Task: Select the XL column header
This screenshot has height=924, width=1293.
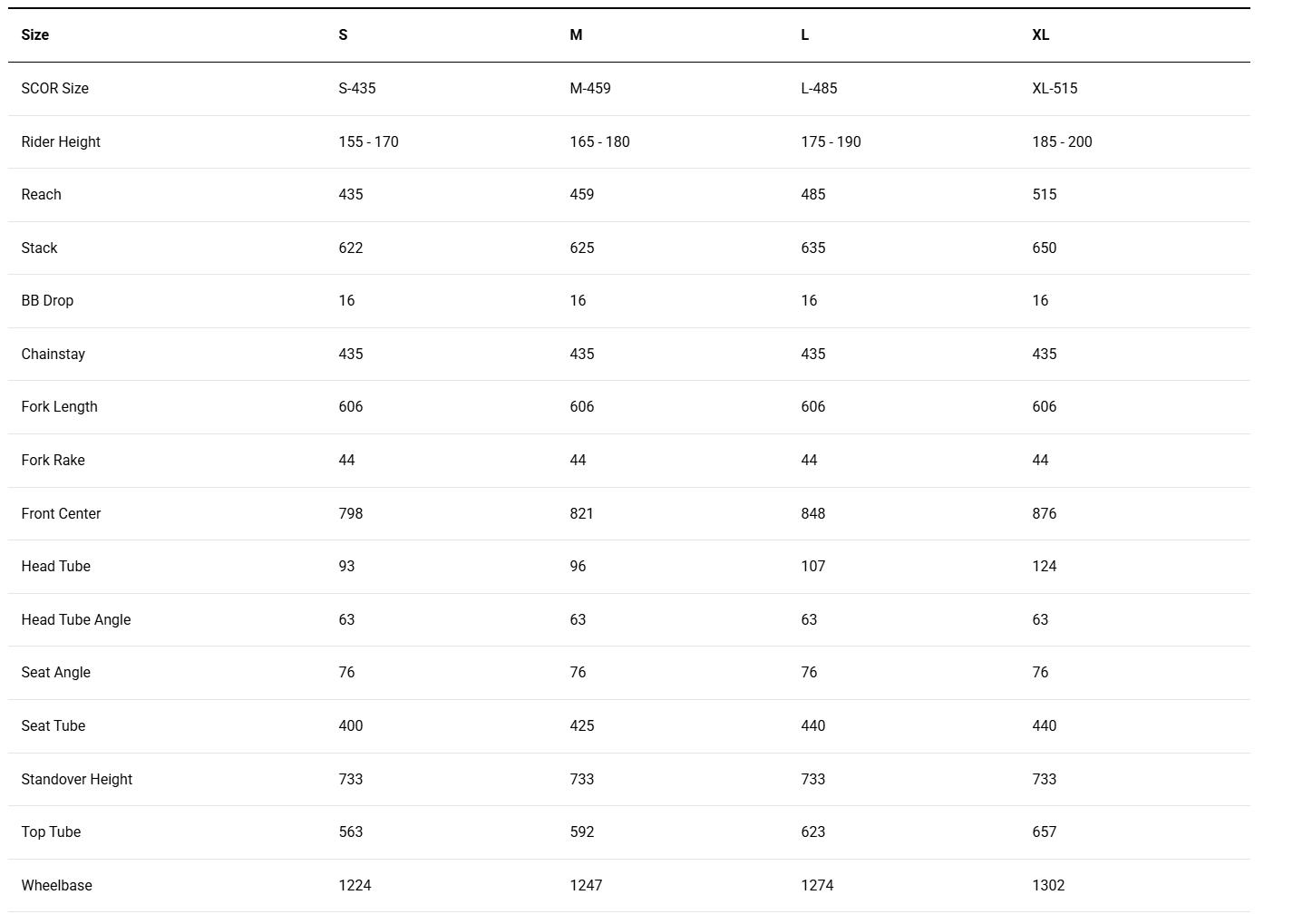Action: click(x=1040, y=35)
